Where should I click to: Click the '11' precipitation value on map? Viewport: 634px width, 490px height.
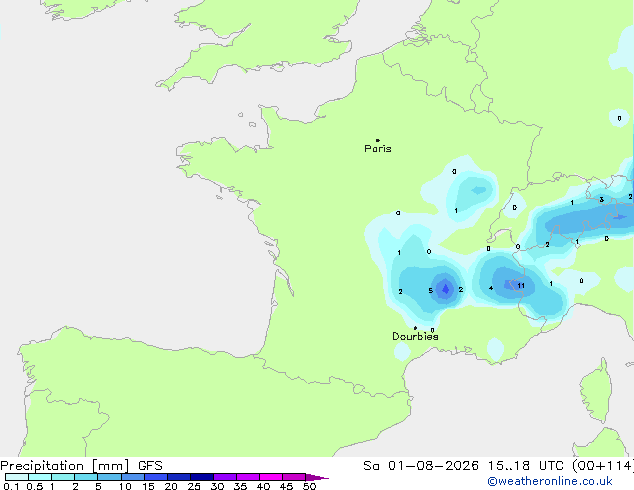pyautogui.click(x=521, y=286)
